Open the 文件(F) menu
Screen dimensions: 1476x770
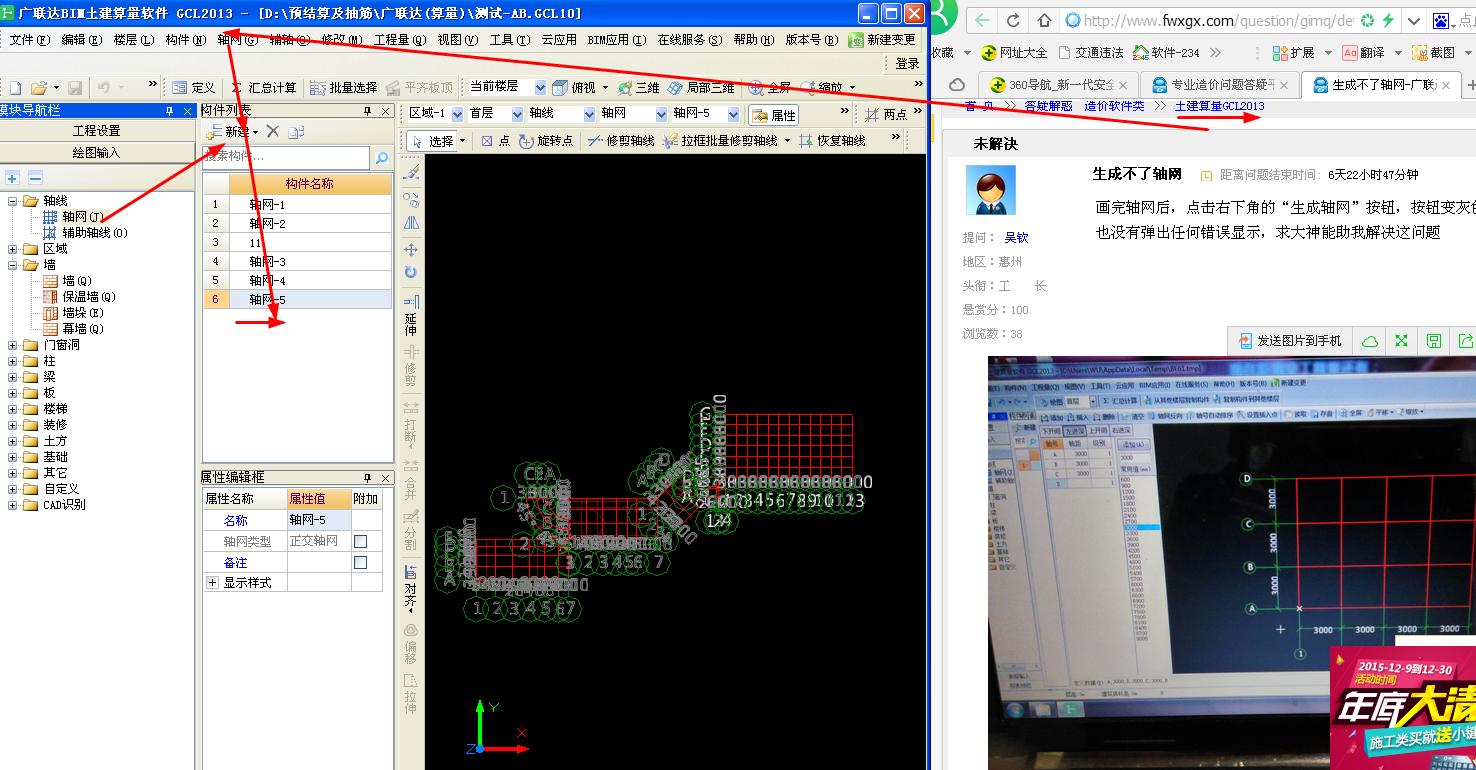point(29,40)
